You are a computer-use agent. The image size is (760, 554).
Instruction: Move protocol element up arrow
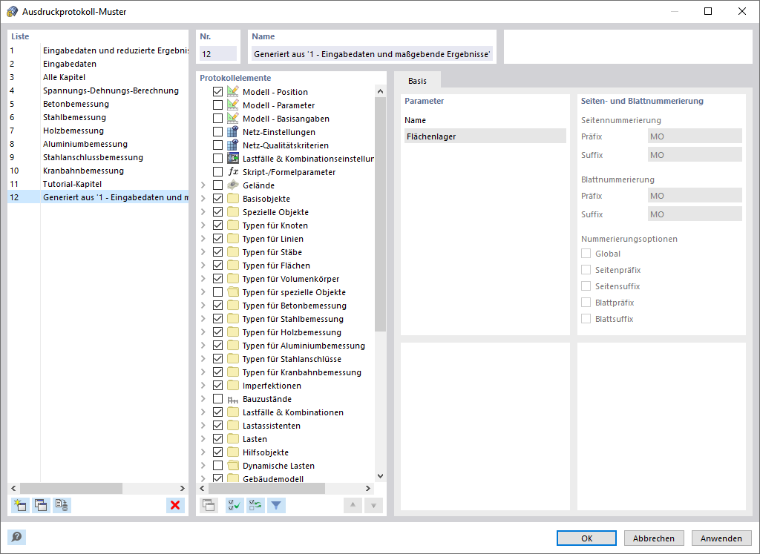tap(353, 505)
